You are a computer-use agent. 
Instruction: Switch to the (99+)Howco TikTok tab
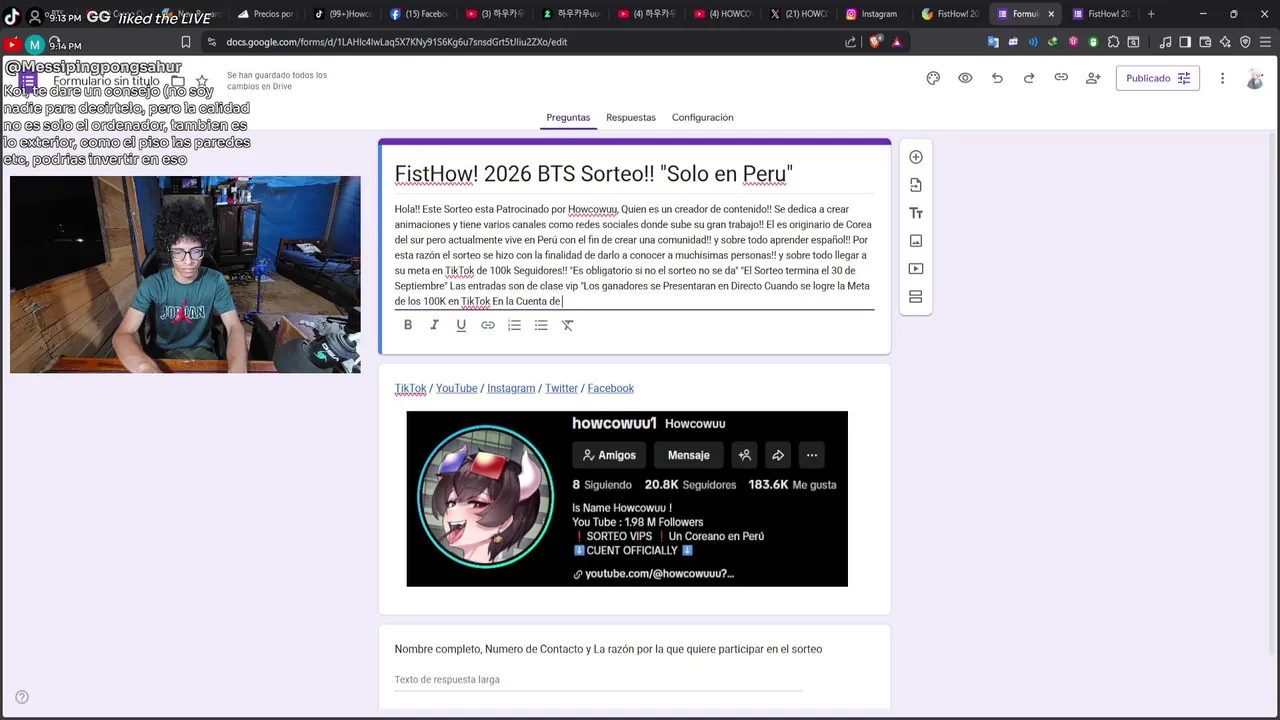(342, 14)
